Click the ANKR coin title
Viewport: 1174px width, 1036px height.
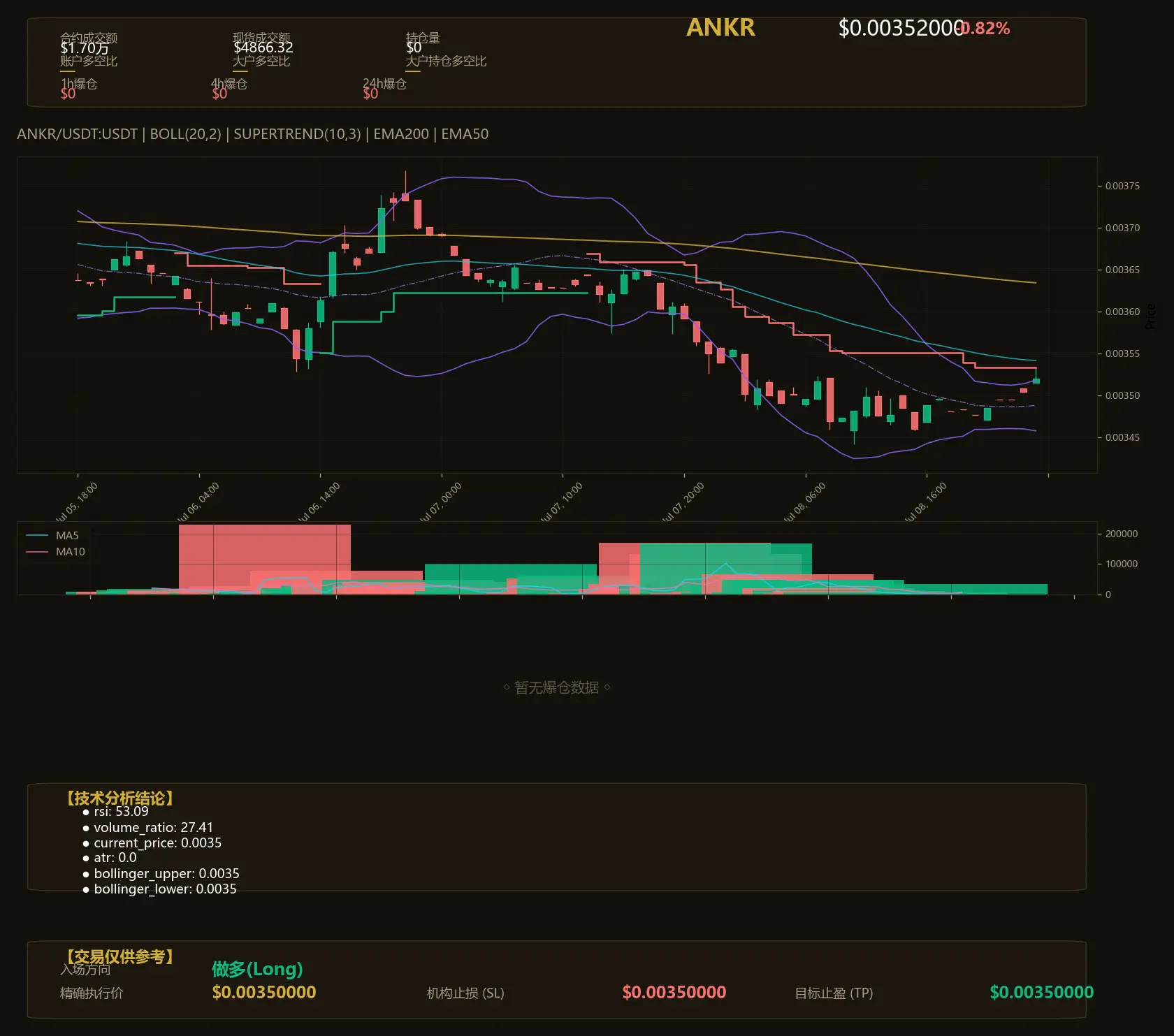pyautogui.click(x=720, y=27)
